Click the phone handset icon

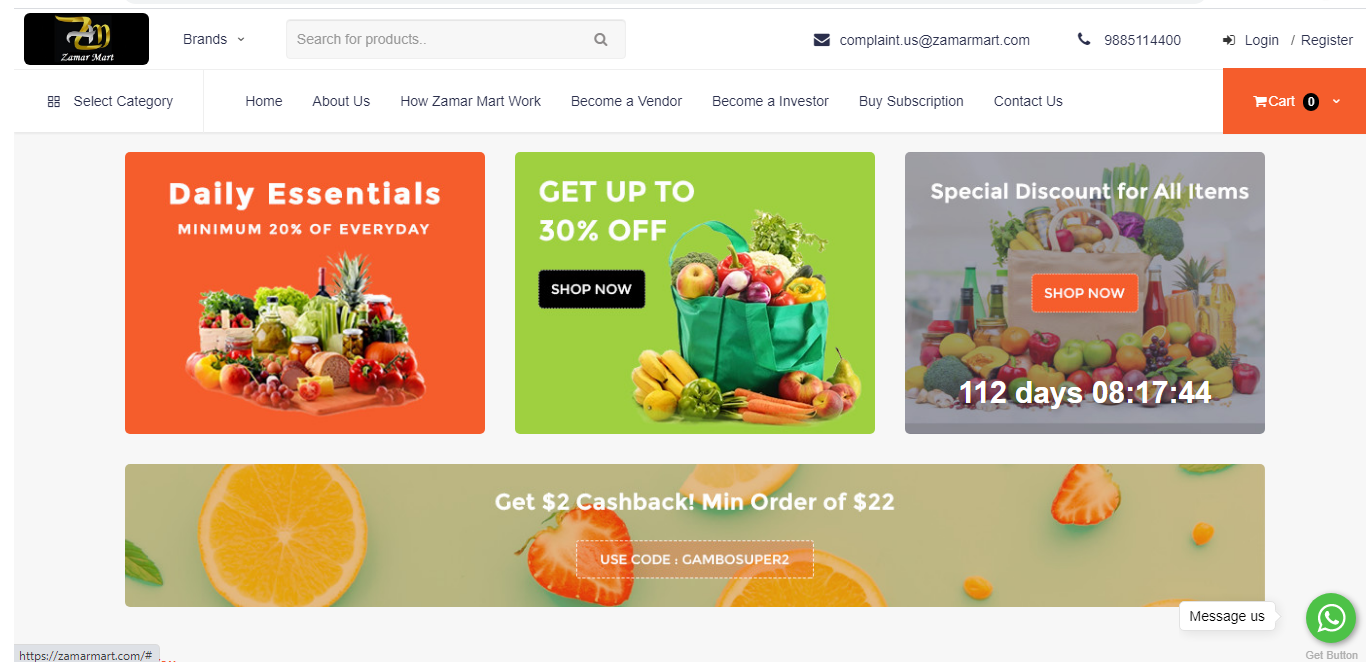point(1084,40)
